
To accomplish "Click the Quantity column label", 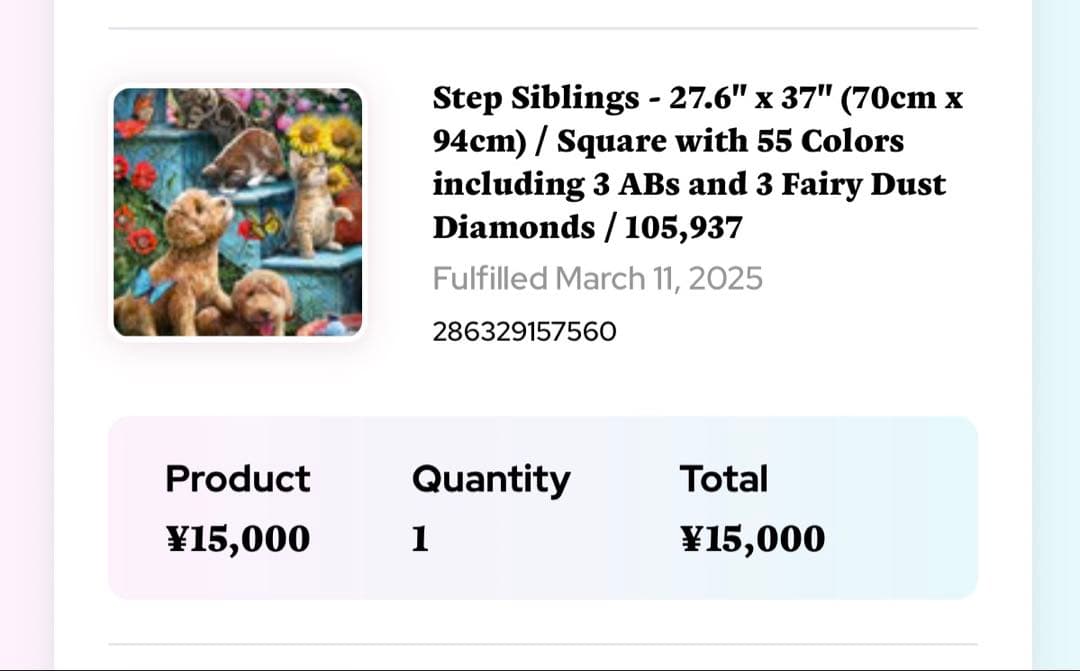I will pos(490,479).
